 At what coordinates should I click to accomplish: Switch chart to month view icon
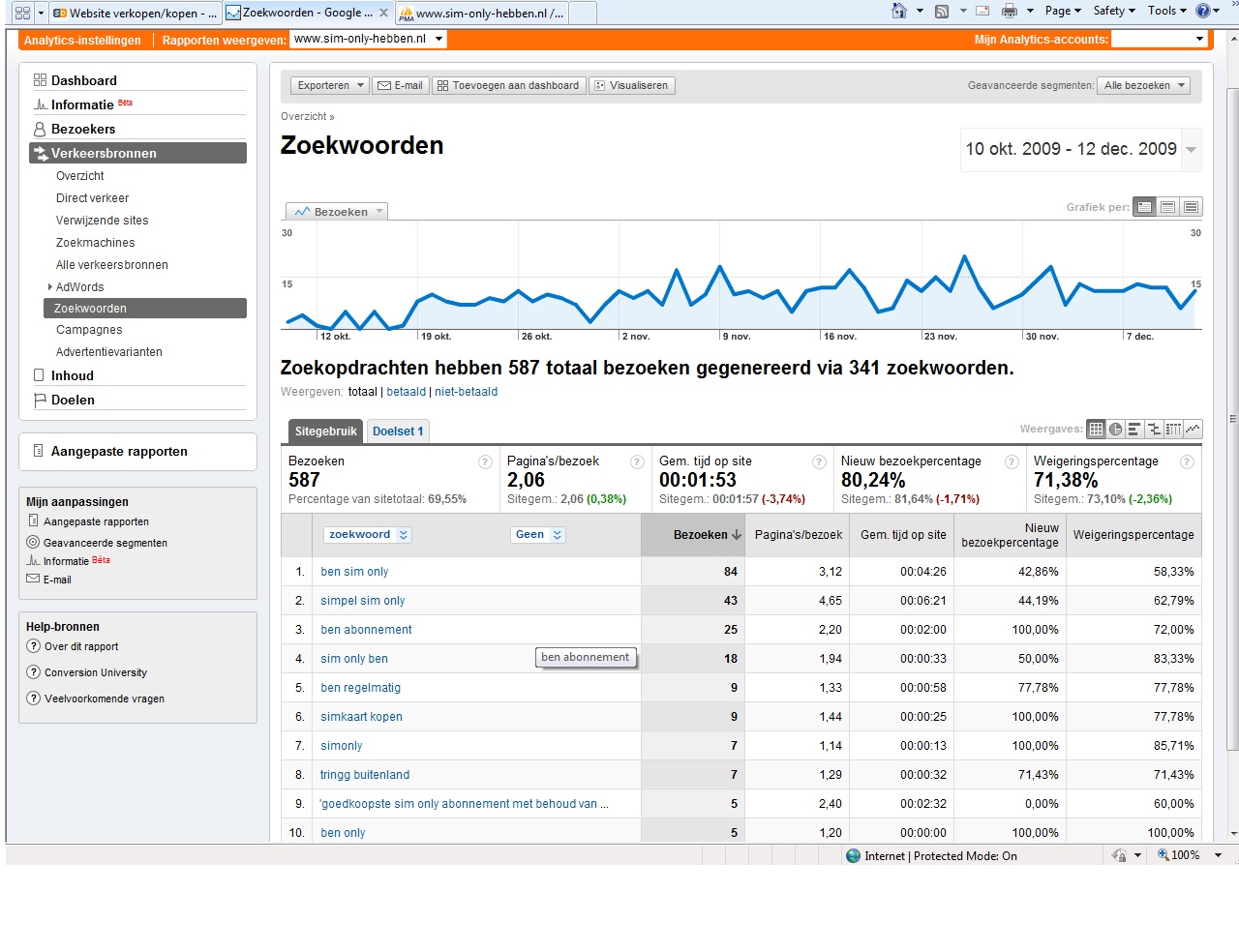pos(1192,207)
